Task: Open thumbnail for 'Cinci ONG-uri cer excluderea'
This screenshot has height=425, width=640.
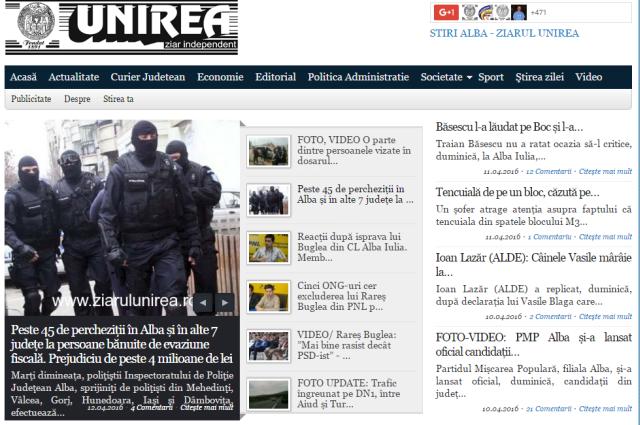Action: (269, 297)
